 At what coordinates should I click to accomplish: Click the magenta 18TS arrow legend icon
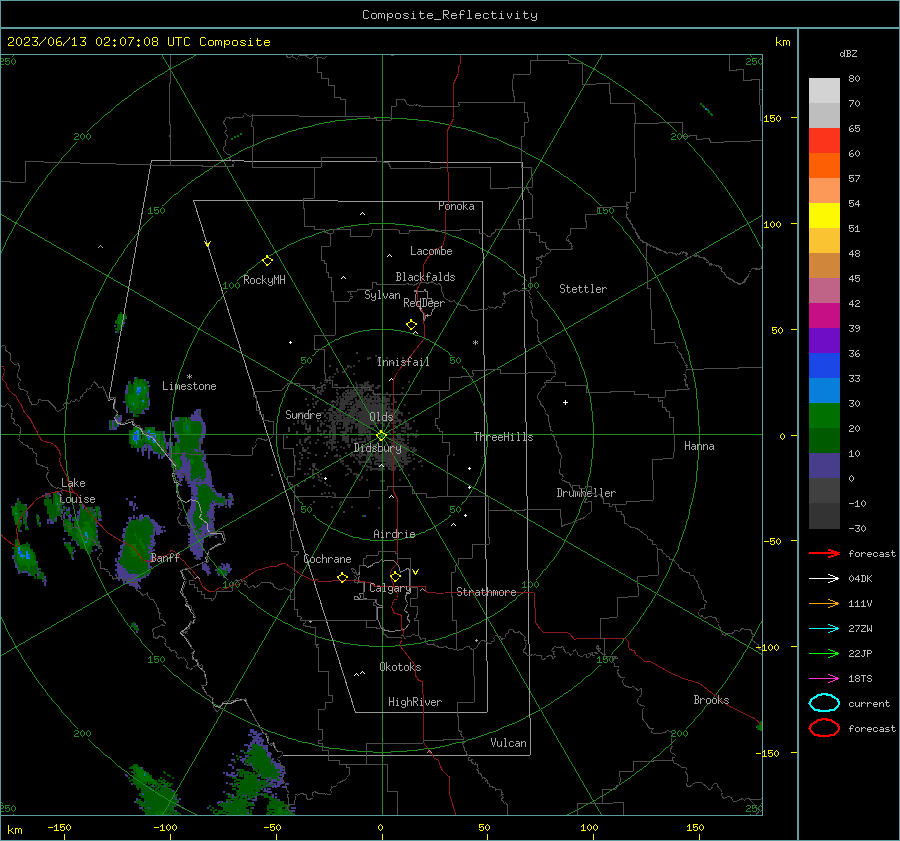click(824, 678)
